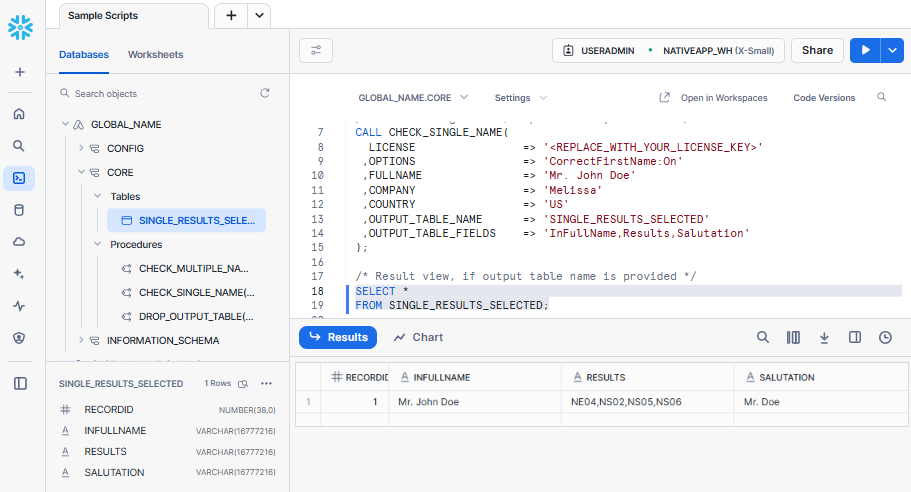Open the query history clock icon

pos(885,337)
